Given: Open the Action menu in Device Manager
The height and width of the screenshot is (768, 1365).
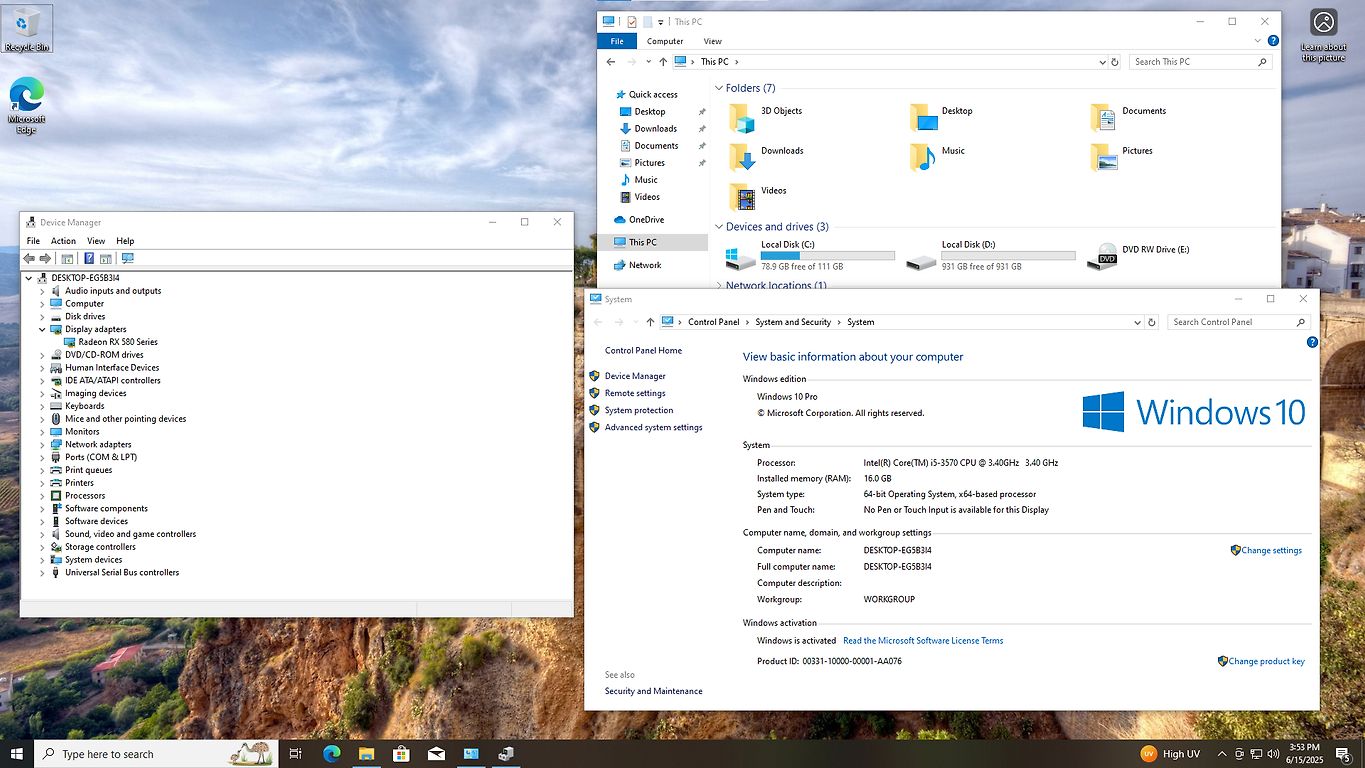Looking at the screenshot, I should [63, 241].
